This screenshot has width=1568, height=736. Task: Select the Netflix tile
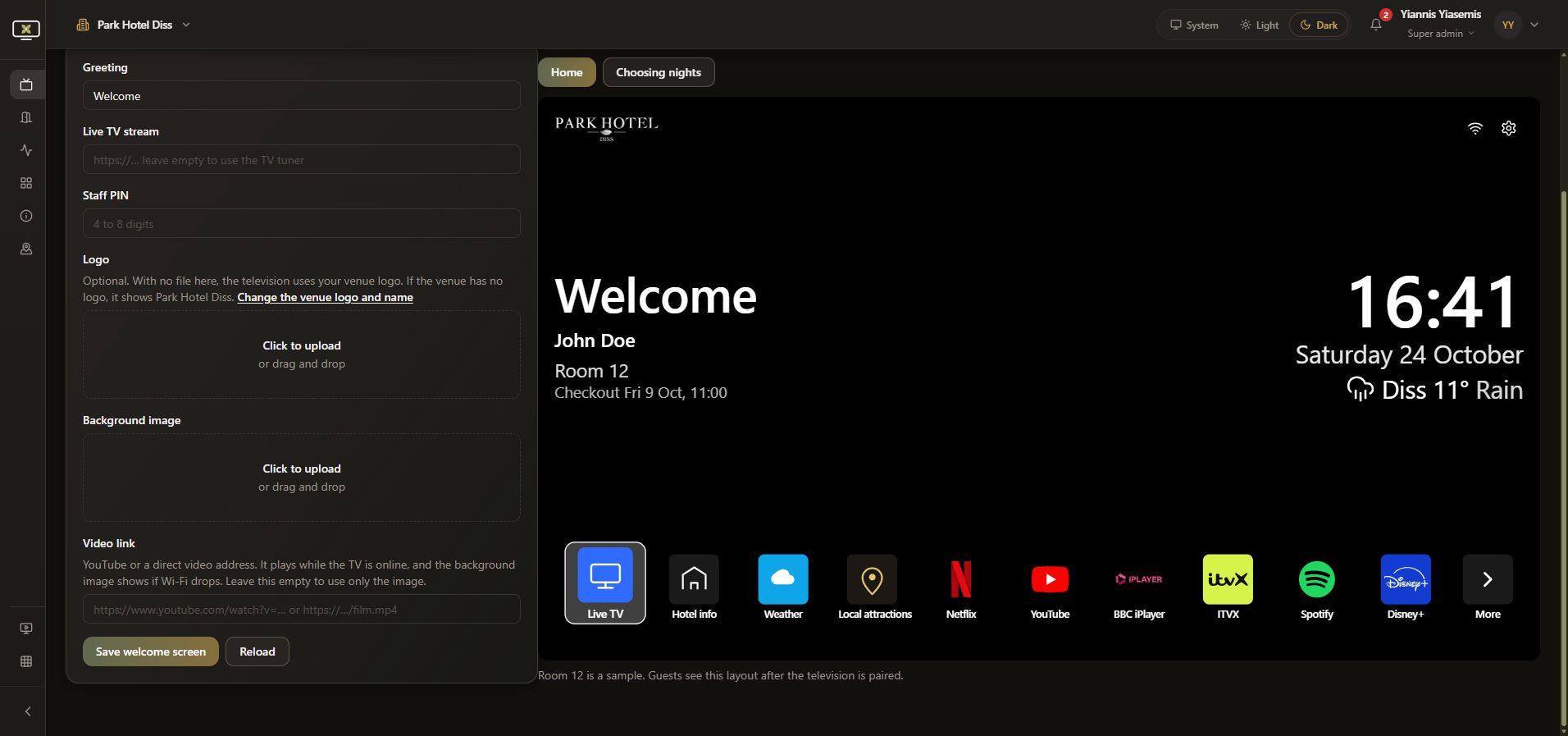click(961, 587)
